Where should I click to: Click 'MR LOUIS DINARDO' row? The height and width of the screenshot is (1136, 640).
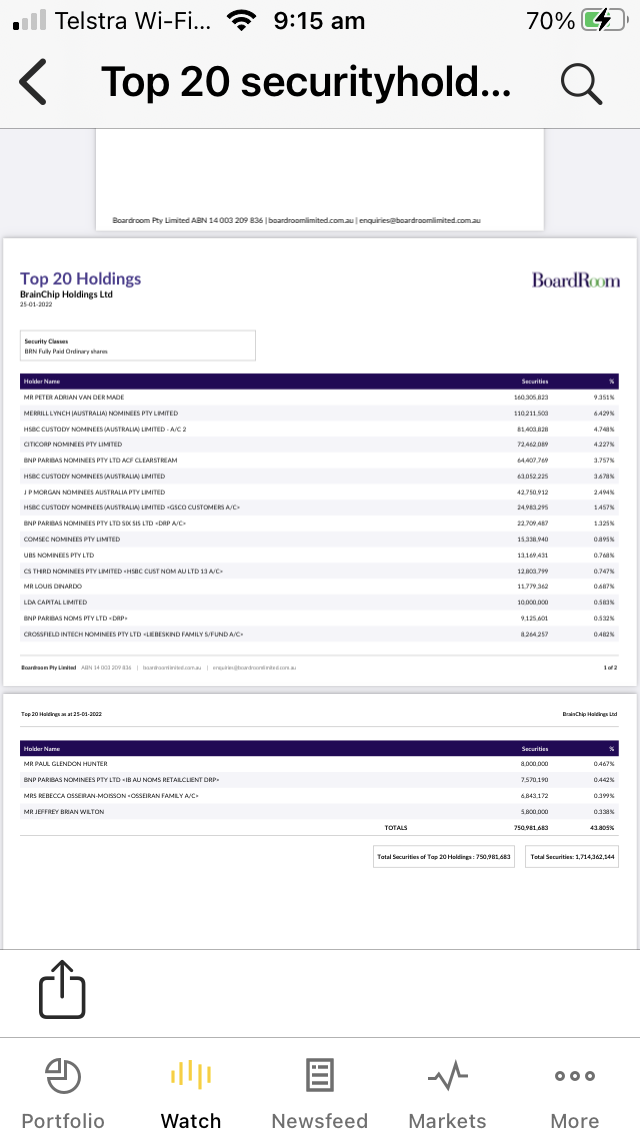(x=319, y=586)
